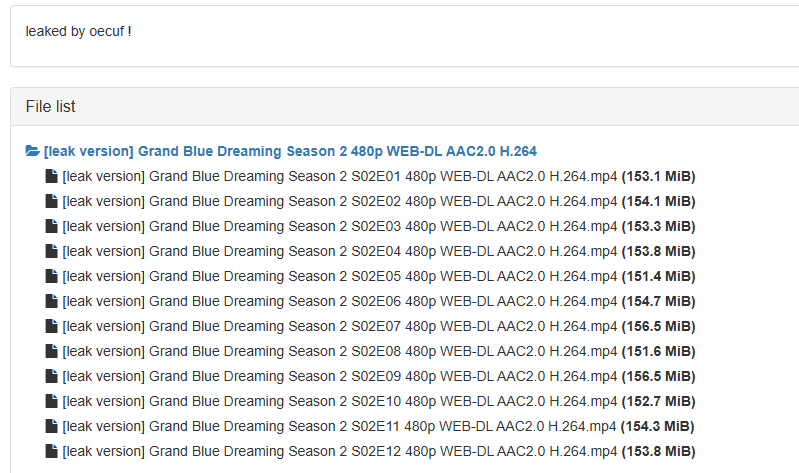
Task: Select the S02E07 file size 156.5 MiB
Action: 658,326
